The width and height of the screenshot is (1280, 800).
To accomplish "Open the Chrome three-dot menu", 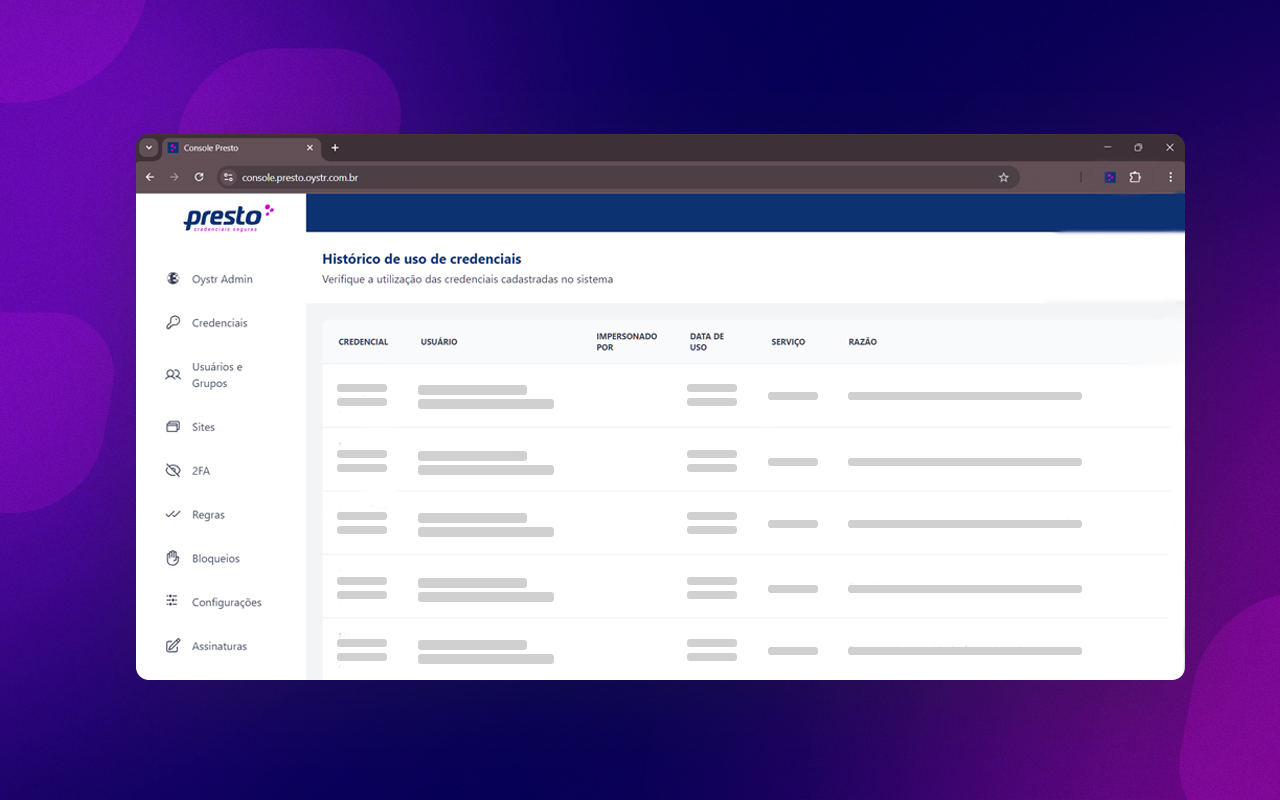I will pyautogui.click(x=1170, y=177).
